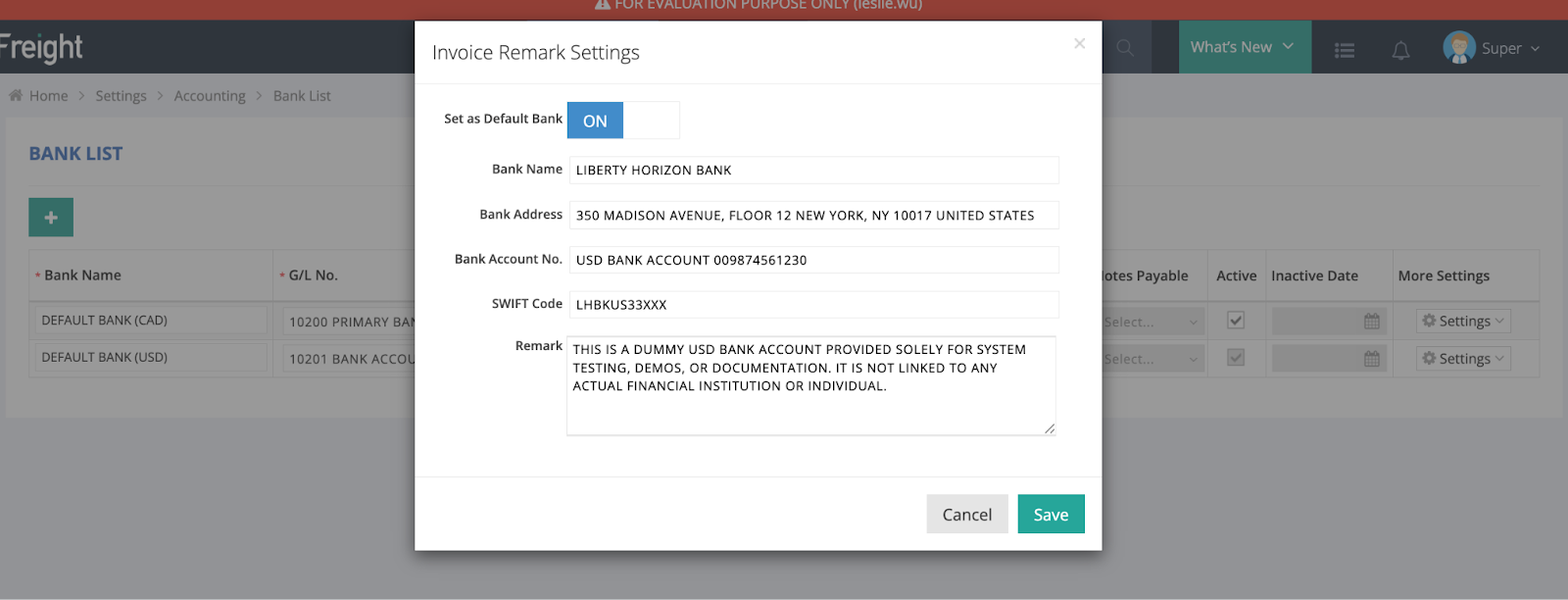Open calendar picker for second bank row
Screen dimensions: 1568x600
coord(1371,359)
